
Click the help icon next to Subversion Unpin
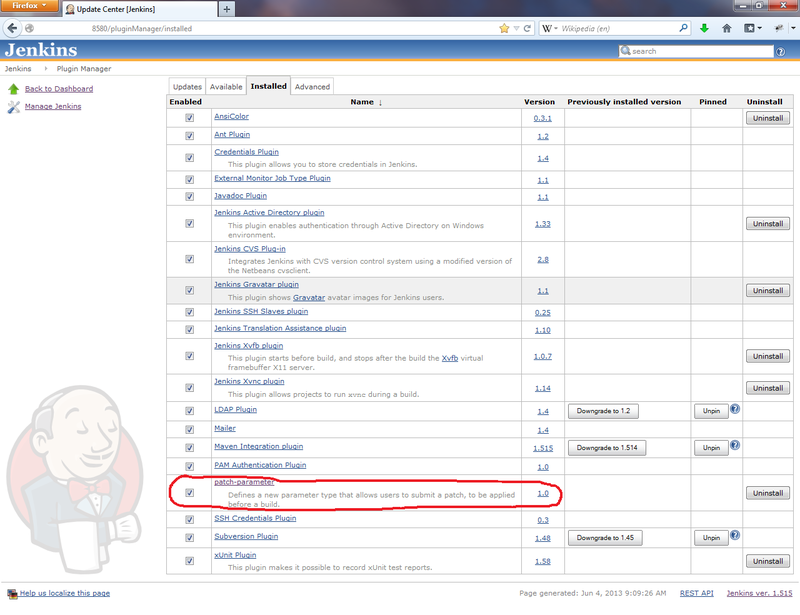tap(735, 535)
